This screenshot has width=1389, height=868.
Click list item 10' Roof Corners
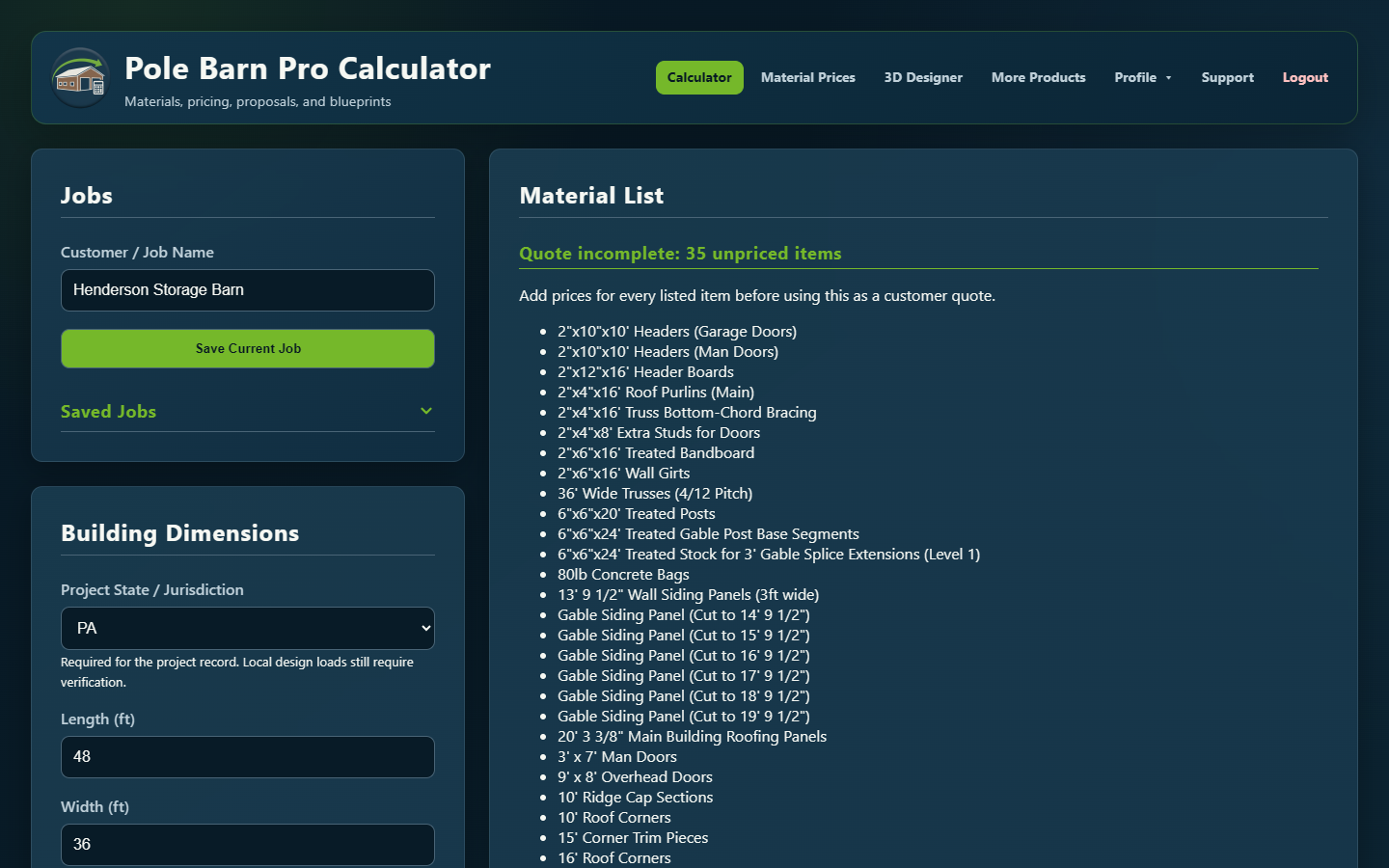[614, 817]
